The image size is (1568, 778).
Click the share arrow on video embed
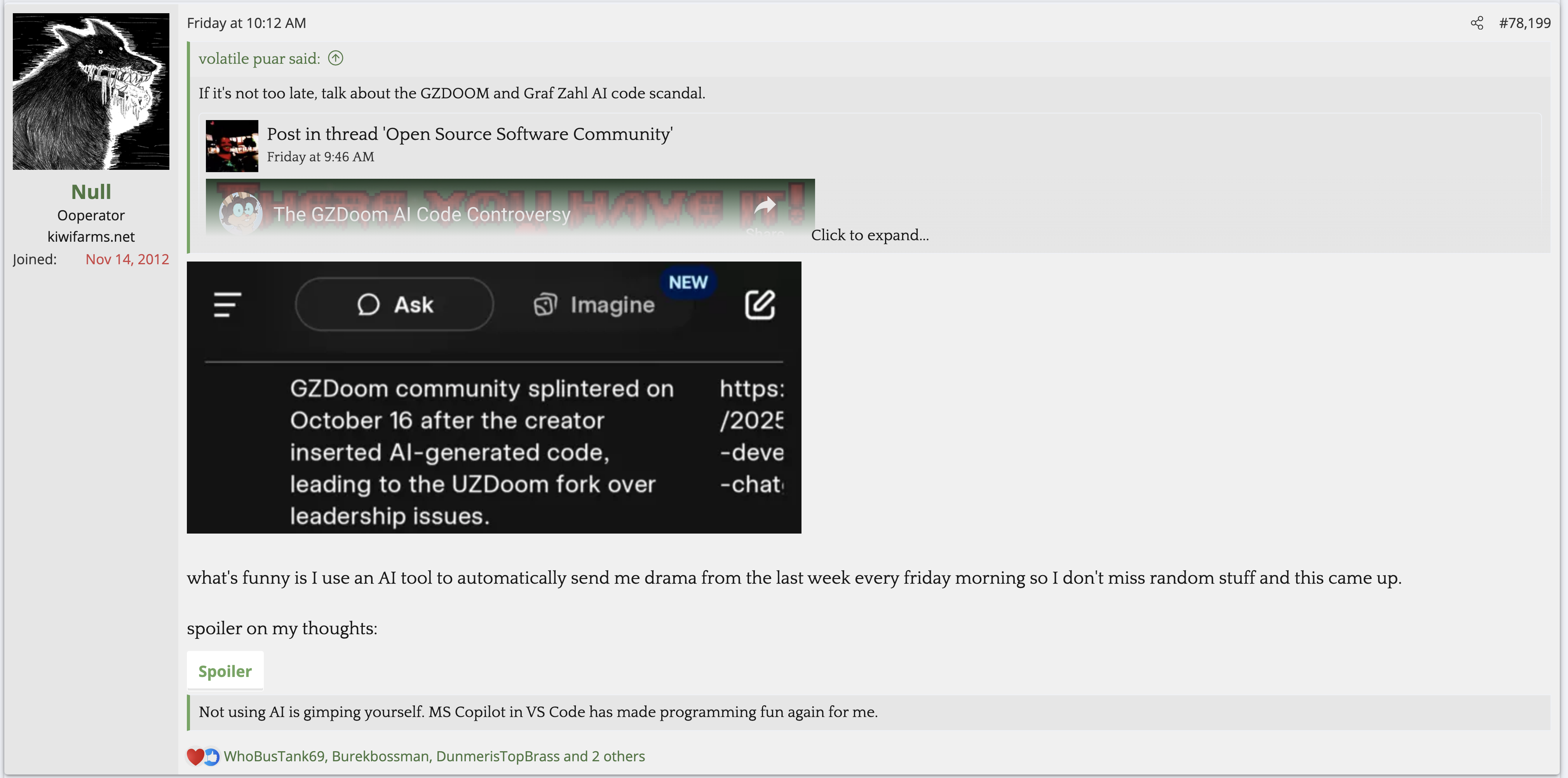click(x=765, y=207)
